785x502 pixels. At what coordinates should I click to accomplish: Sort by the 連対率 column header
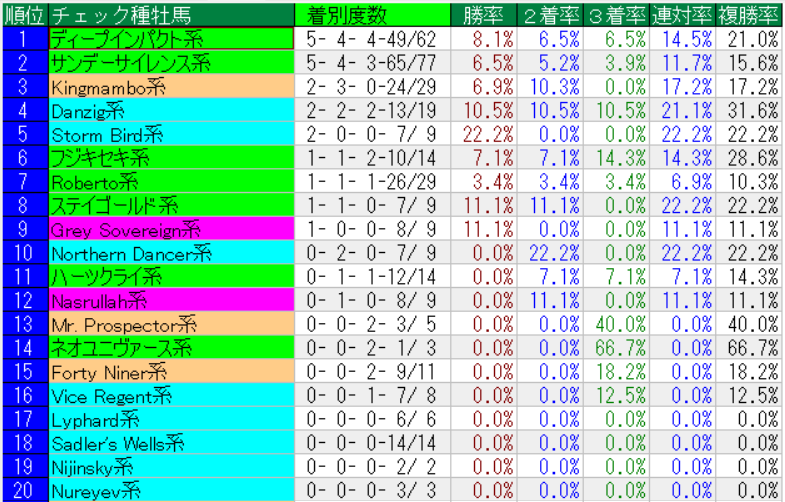click(682, 14)
